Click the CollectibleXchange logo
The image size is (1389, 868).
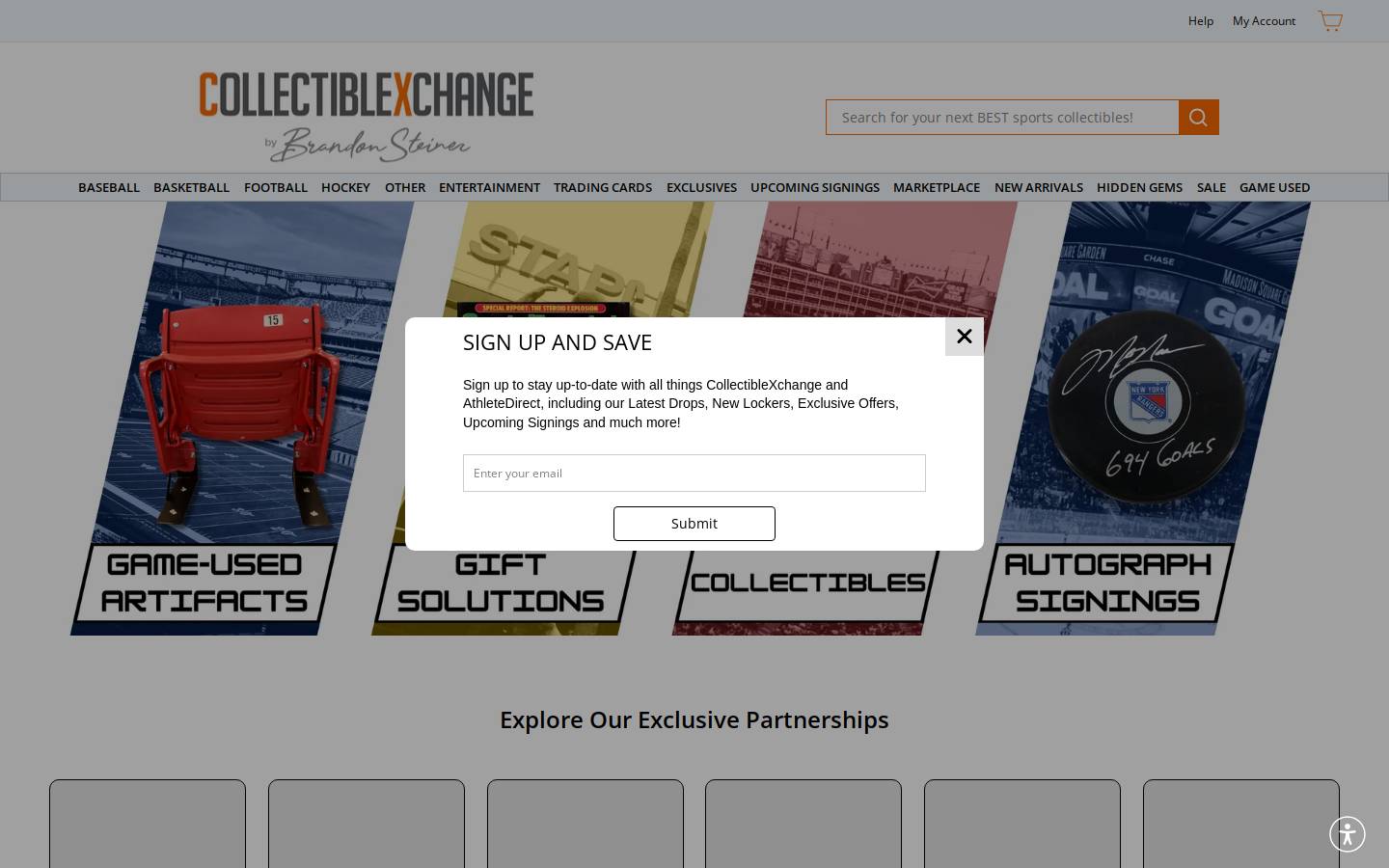[x=367, y=116]
